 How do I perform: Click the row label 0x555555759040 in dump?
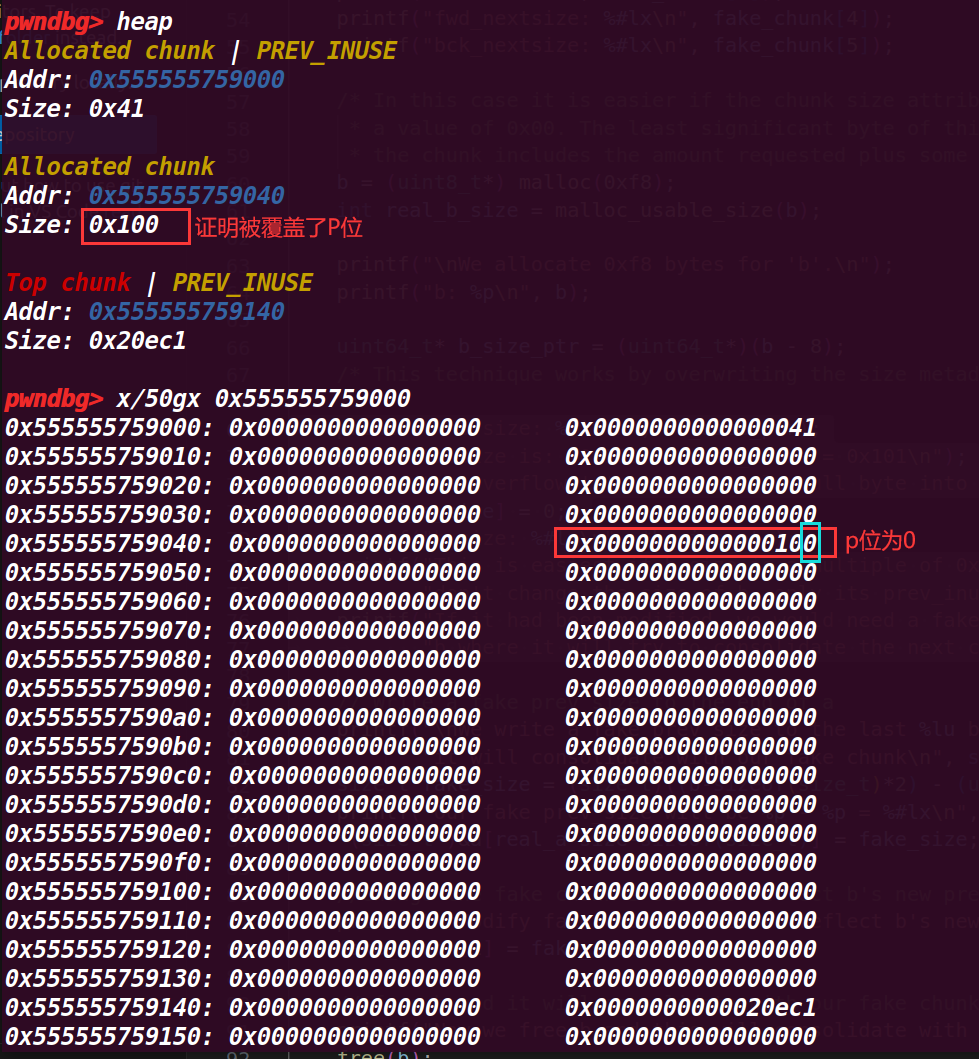tap(108, 544)
